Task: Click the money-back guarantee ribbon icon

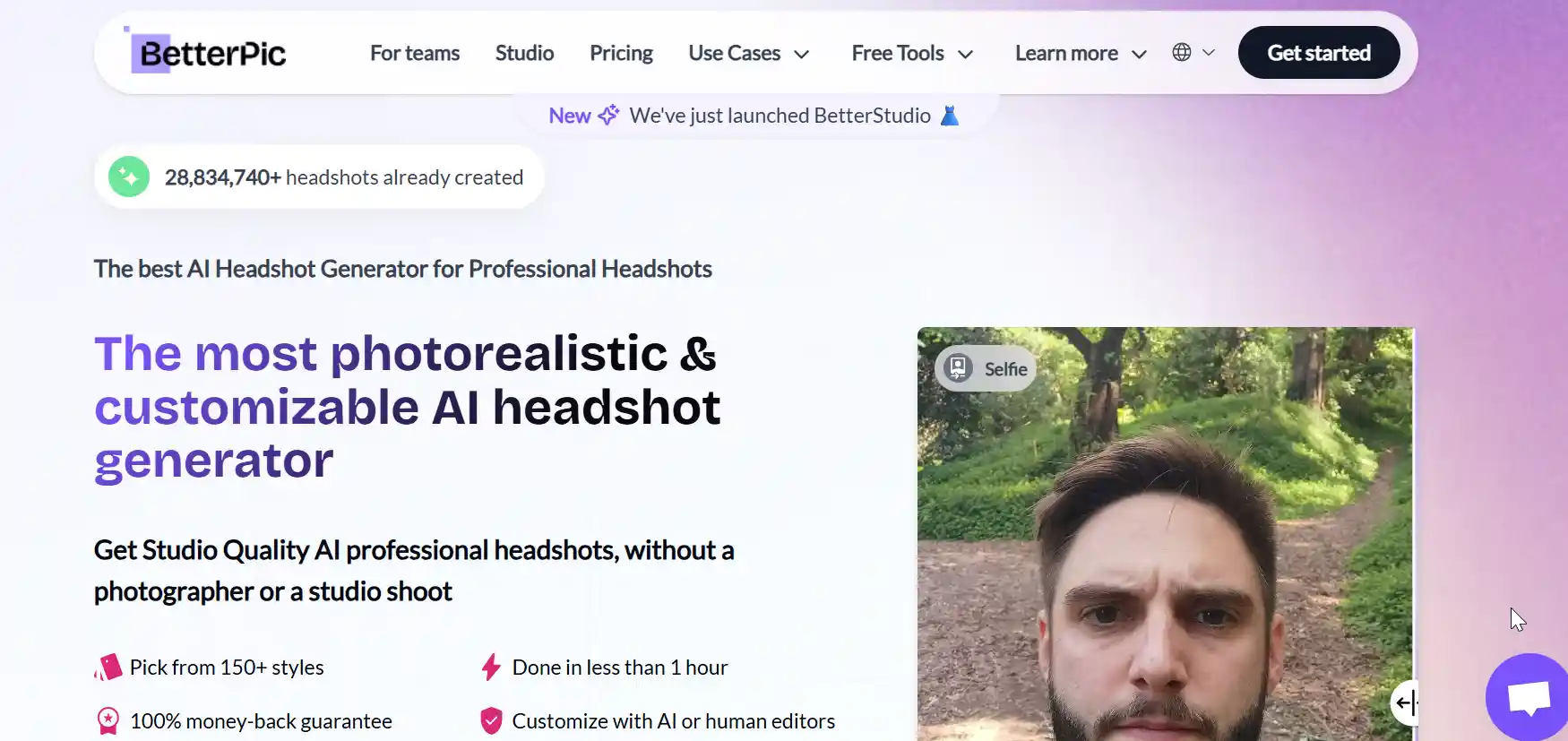Action: [108, 720]
